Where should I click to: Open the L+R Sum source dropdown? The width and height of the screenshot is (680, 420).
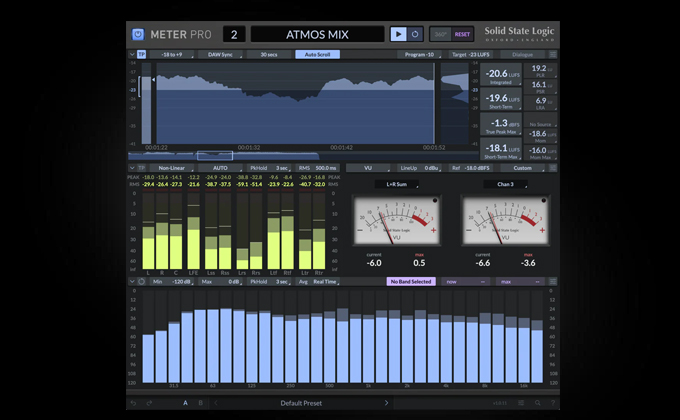click(397, 184)
